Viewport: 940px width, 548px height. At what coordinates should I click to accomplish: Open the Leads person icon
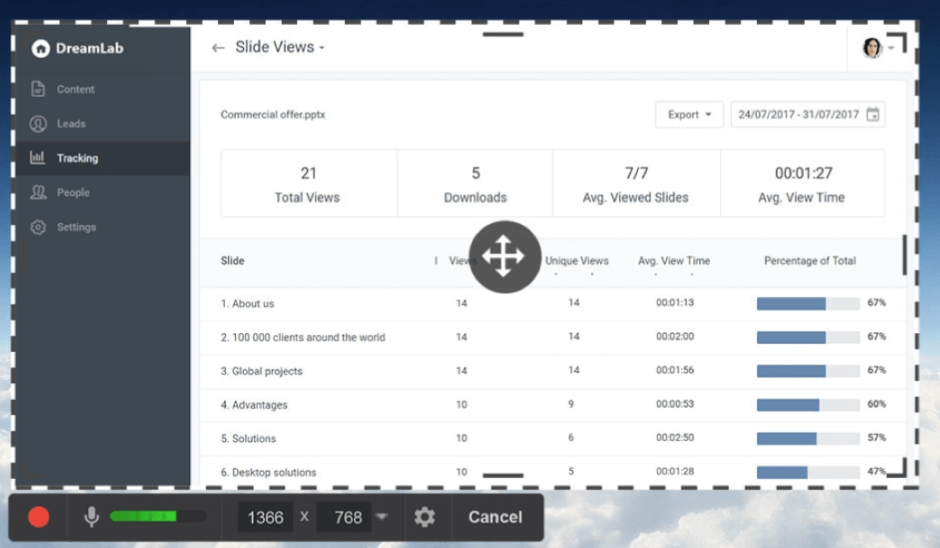[x=38, y=124]
